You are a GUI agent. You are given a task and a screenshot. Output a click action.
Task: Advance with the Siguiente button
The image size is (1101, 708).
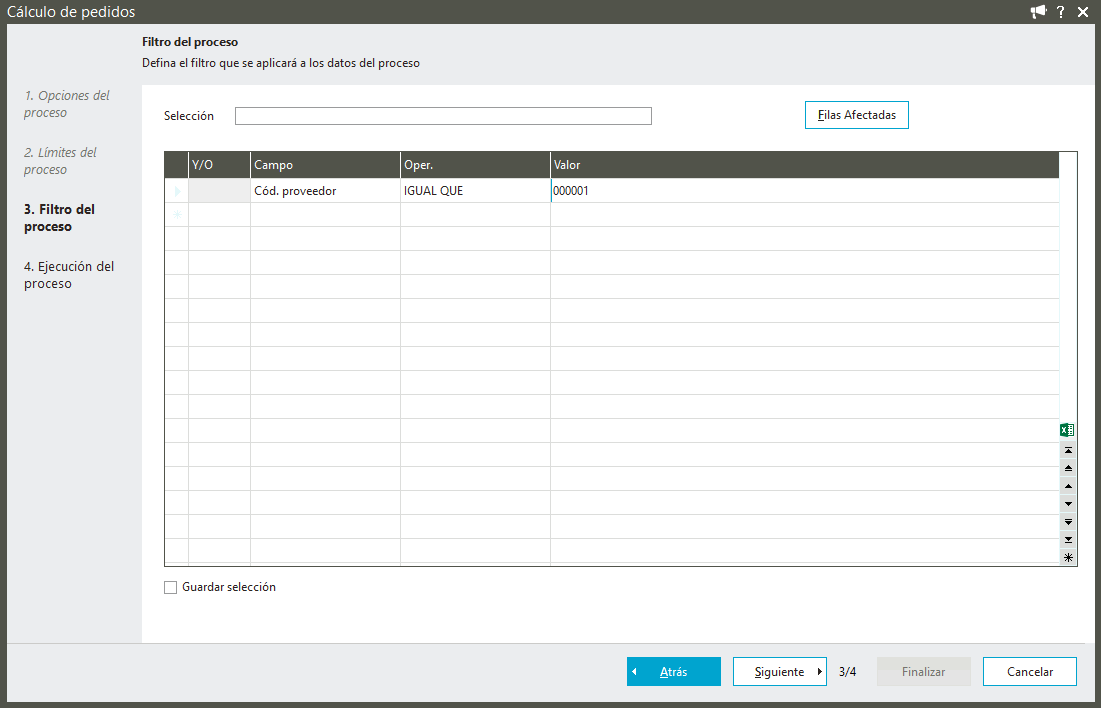point(779,671)
